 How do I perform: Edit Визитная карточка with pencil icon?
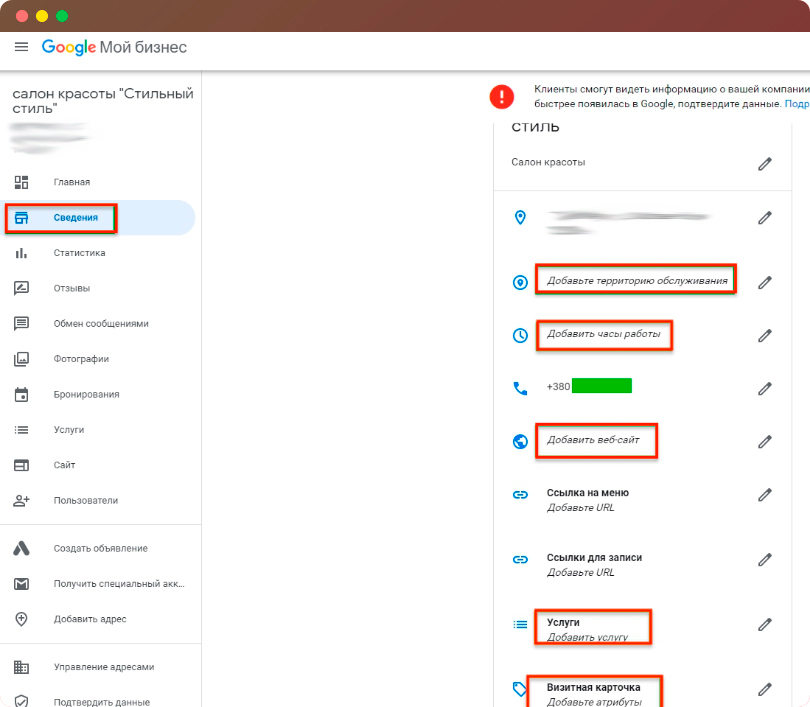tap(765, 689)
